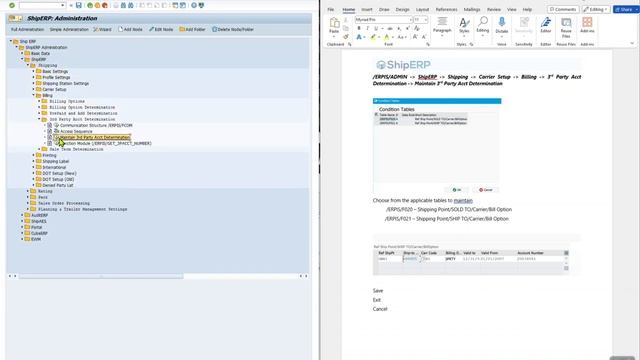Click the horizontal scrollbar under ShipERP tree
Viewport: 640px width, 360px height.
(x=101, y=276)
